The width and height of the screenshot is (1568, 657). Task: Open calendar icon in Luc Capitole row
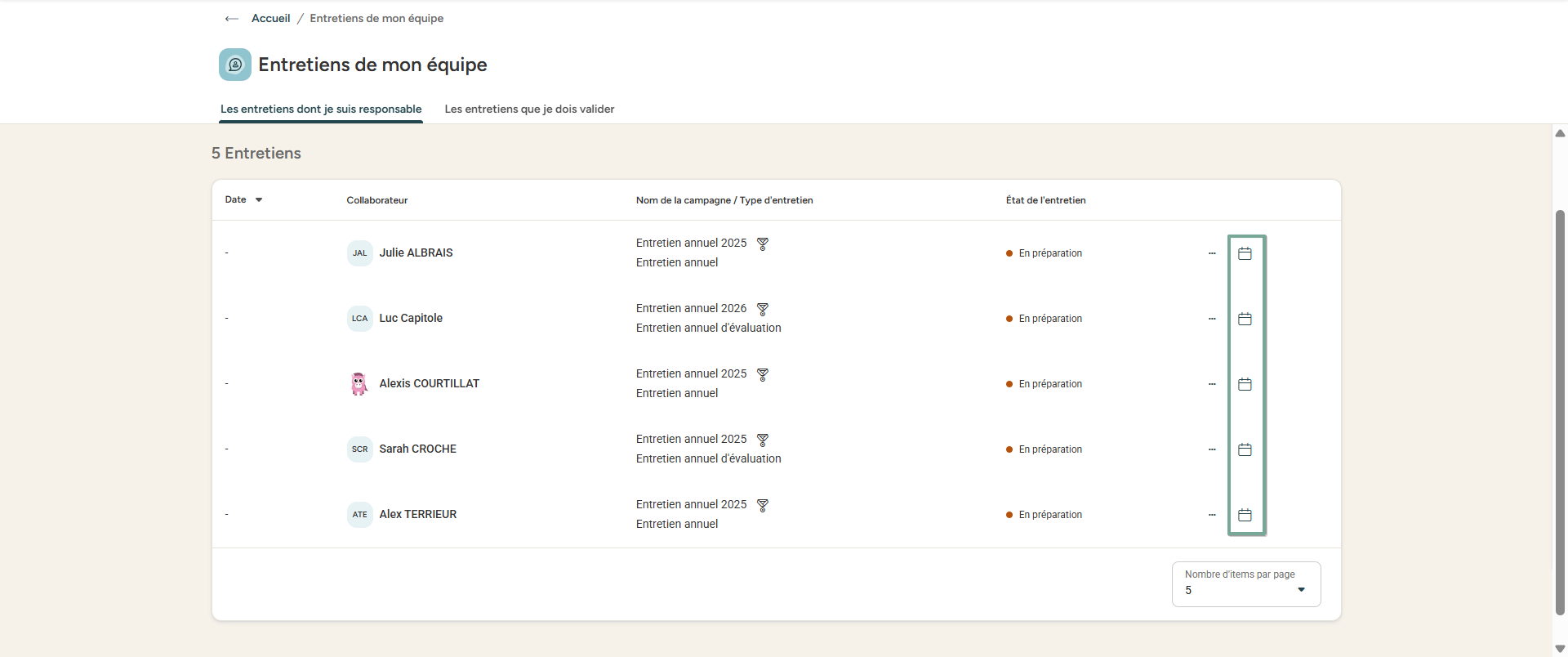pos(1245,319)
